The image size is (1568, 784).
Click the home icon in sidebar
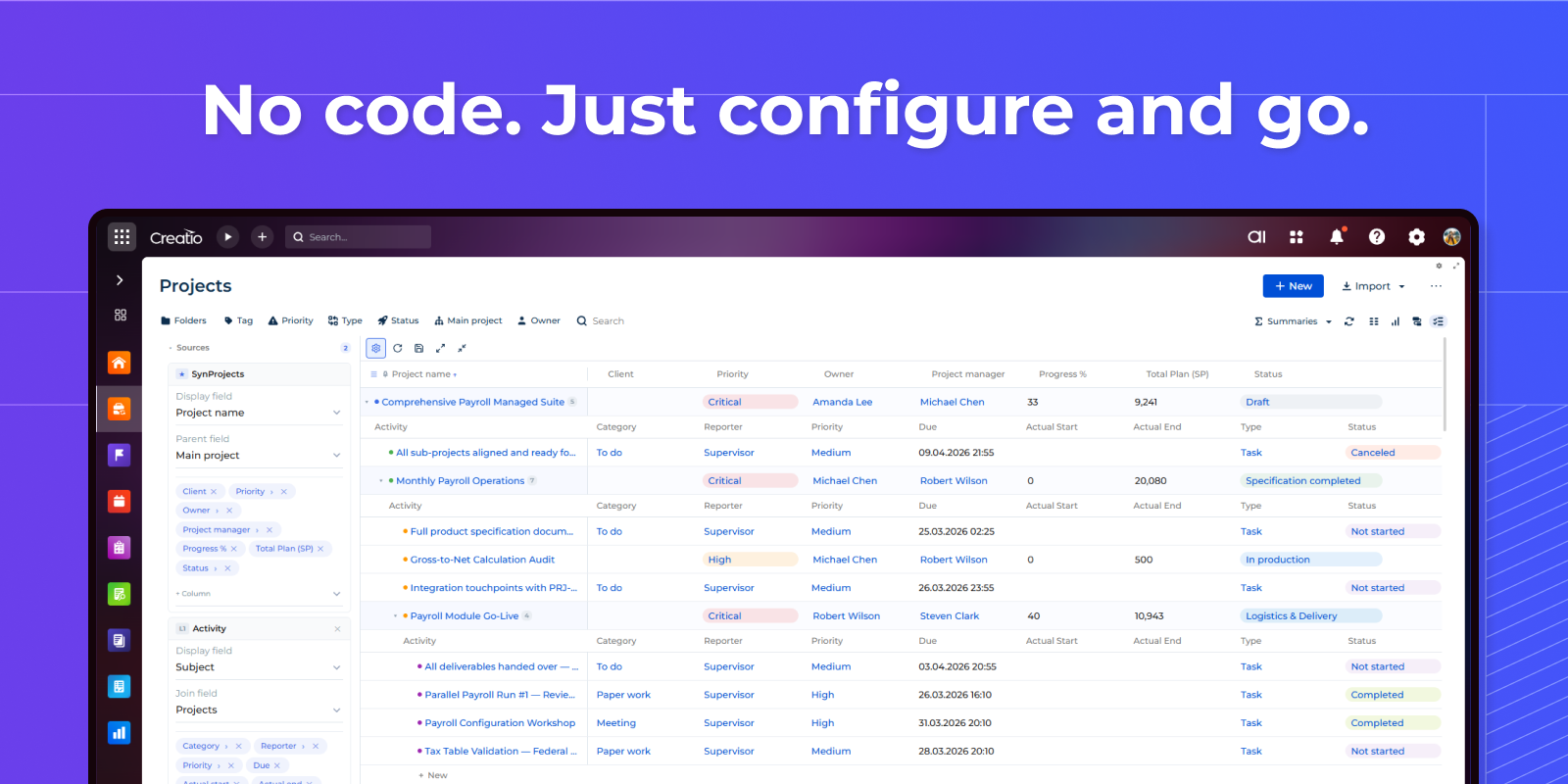click(119, 363)
